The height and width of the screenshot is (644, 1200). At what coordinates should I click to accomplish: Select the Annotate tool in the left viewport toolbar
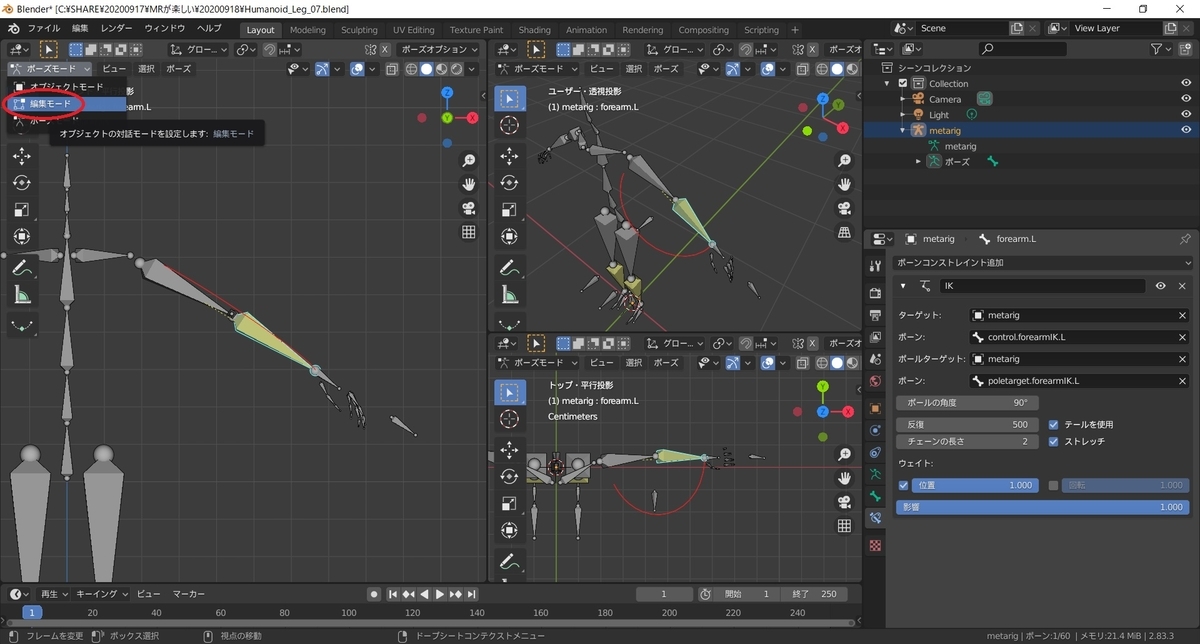22,268
